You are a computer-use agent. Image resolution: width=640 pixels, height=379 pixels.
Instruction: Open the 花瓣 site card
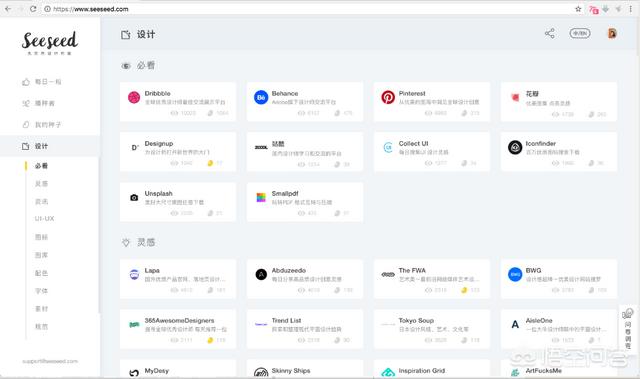[559, 102]
